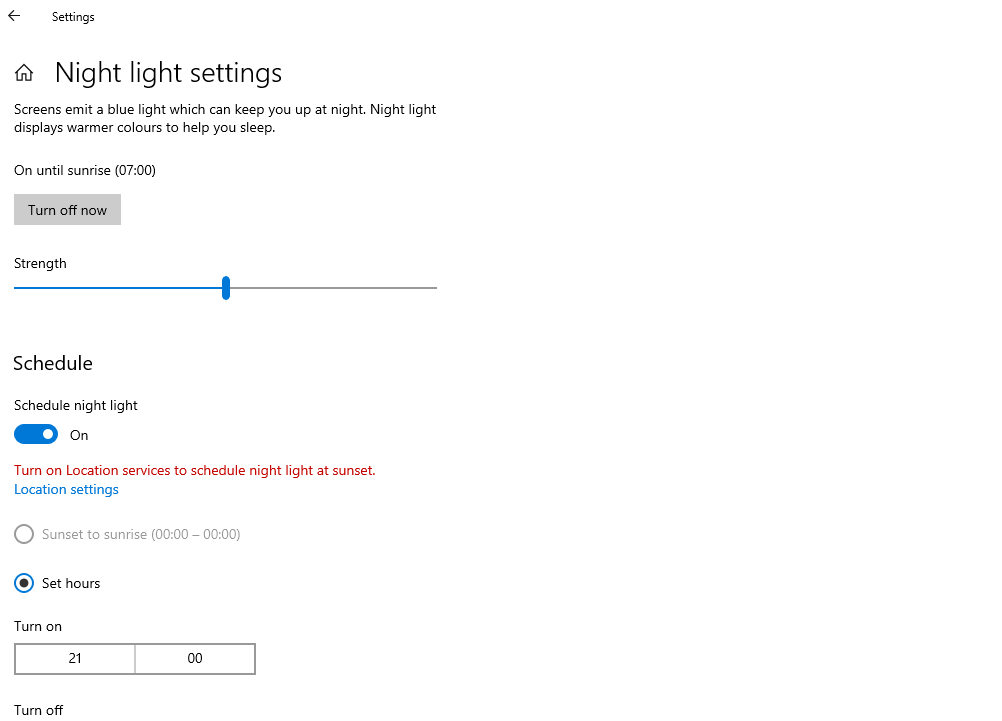Click the Night light settings page heading
Image resolution: width=1002 pixels, height=721 pixels.
(x=168, y=73)
